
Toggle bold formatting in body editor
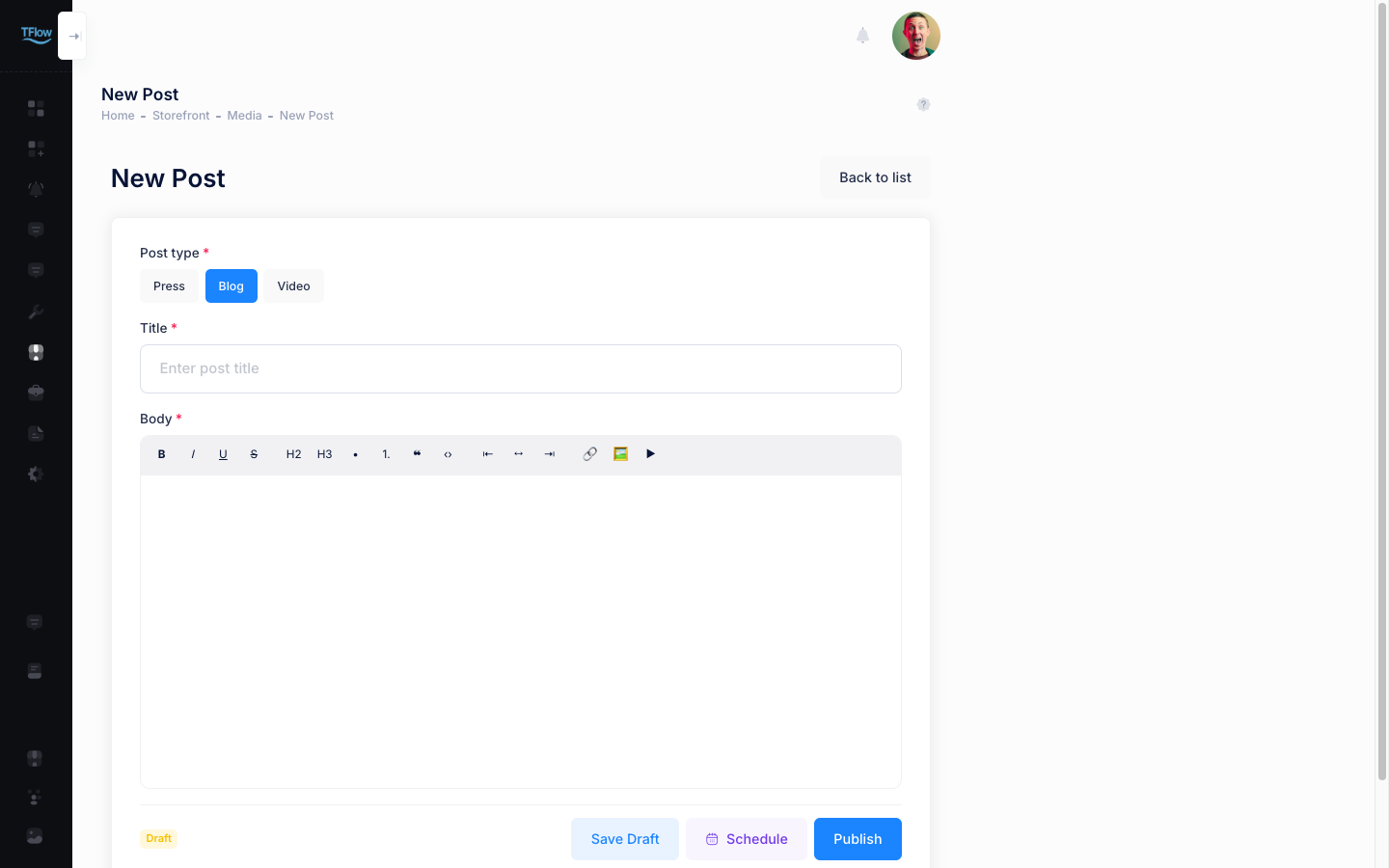(162, 454)
